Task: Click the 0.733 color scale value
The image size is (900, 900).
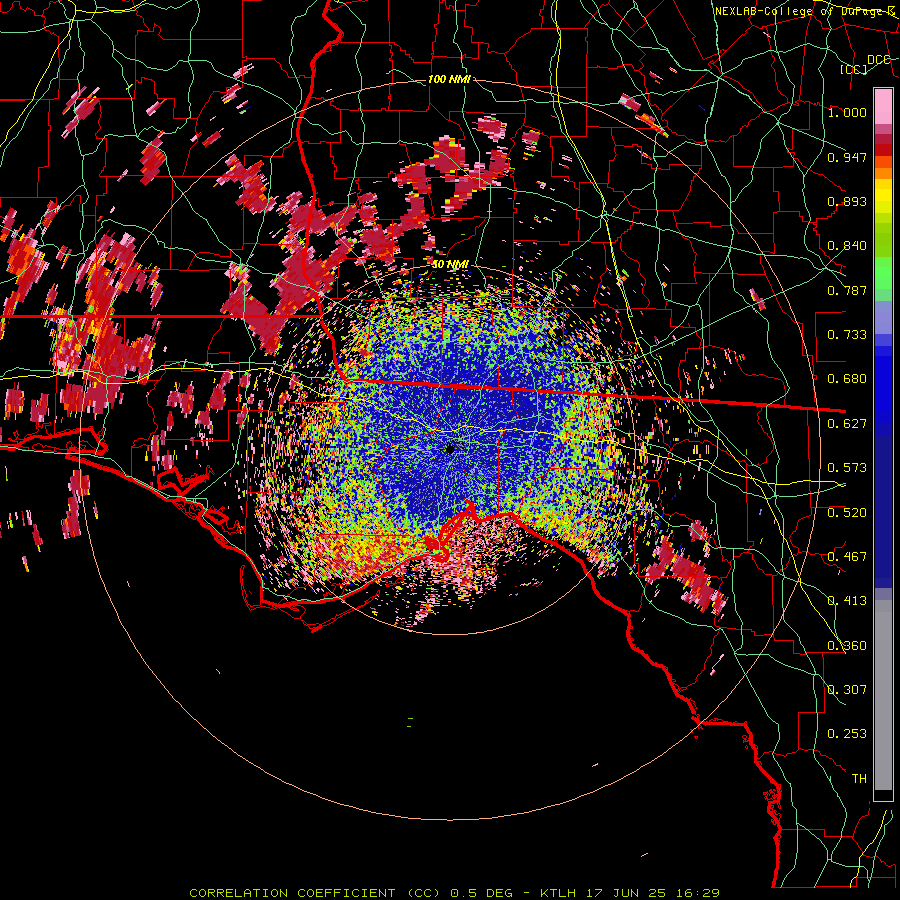Action: pos(847,335)
